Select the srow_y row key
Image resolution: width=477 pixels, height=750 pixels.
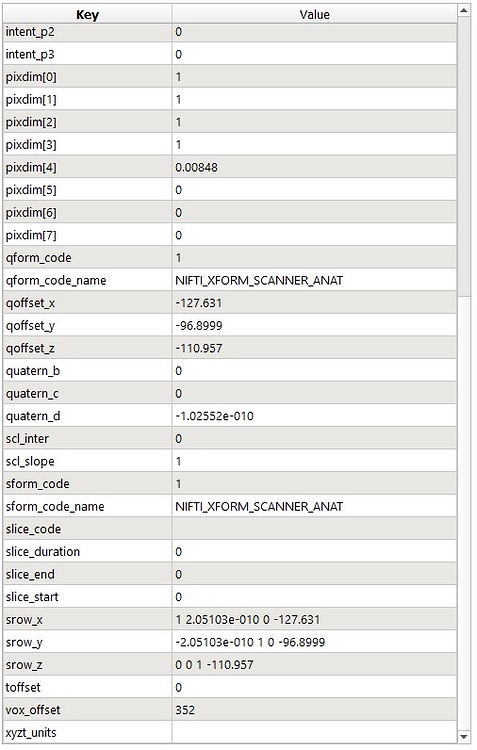87,642
